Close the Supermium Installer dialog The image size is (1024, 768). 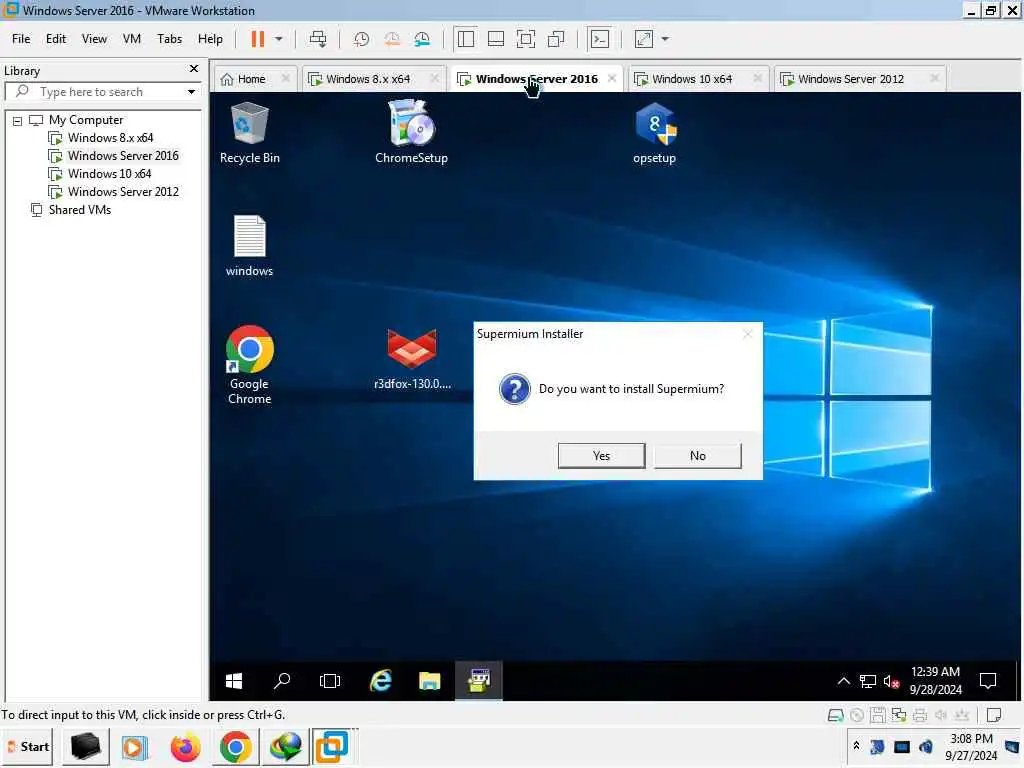click(x=748, y=334)
